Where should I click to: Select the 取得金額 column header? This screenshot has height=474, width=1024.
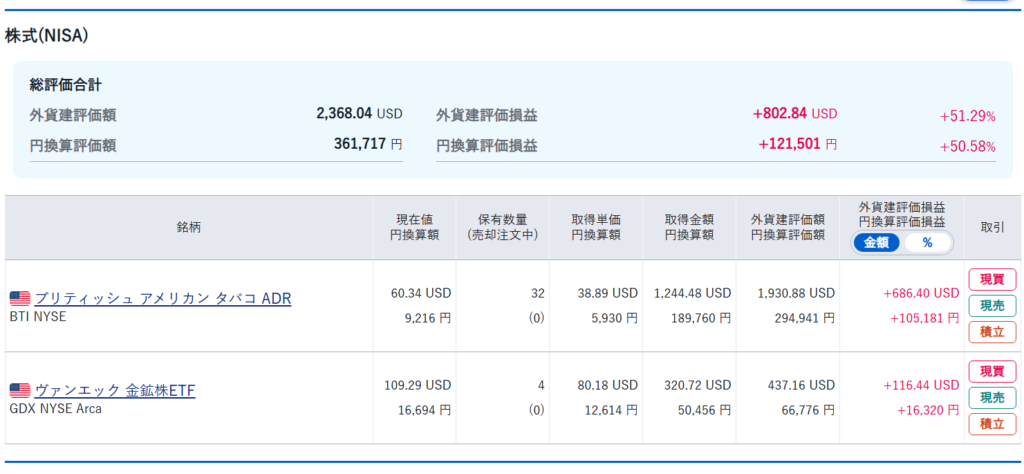pos(689,227)
